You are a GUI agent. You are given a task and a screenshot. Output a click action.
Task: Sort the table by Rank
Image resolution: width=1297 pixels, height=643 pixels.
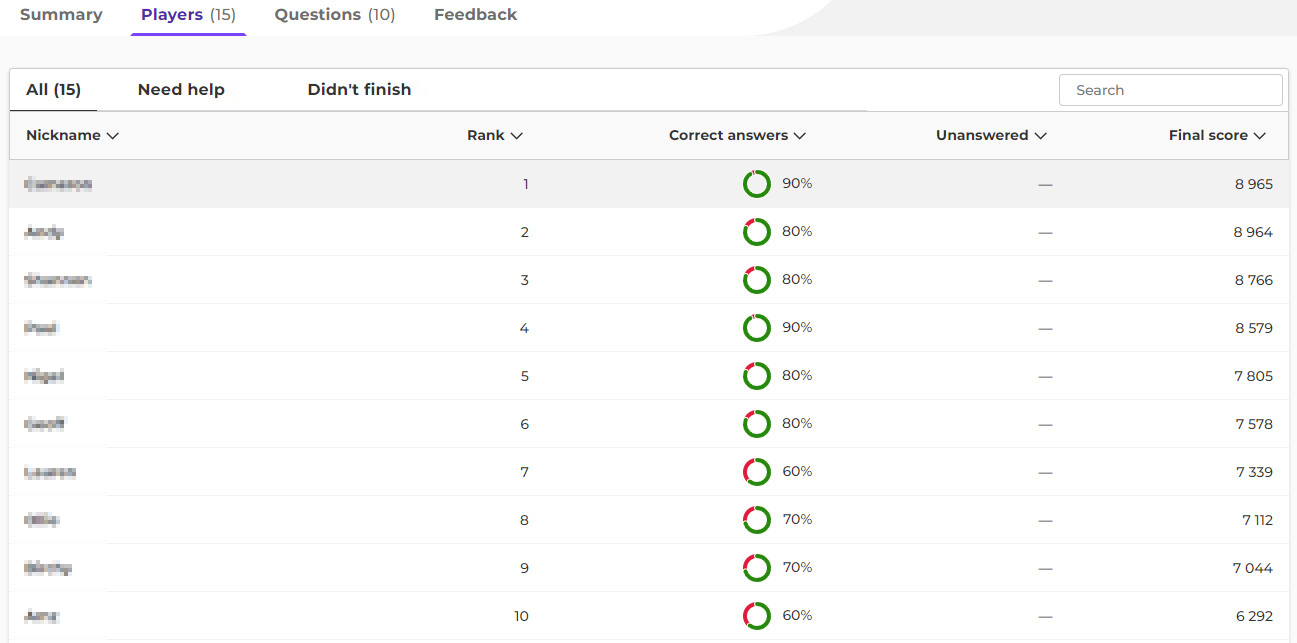click(494, 136)
